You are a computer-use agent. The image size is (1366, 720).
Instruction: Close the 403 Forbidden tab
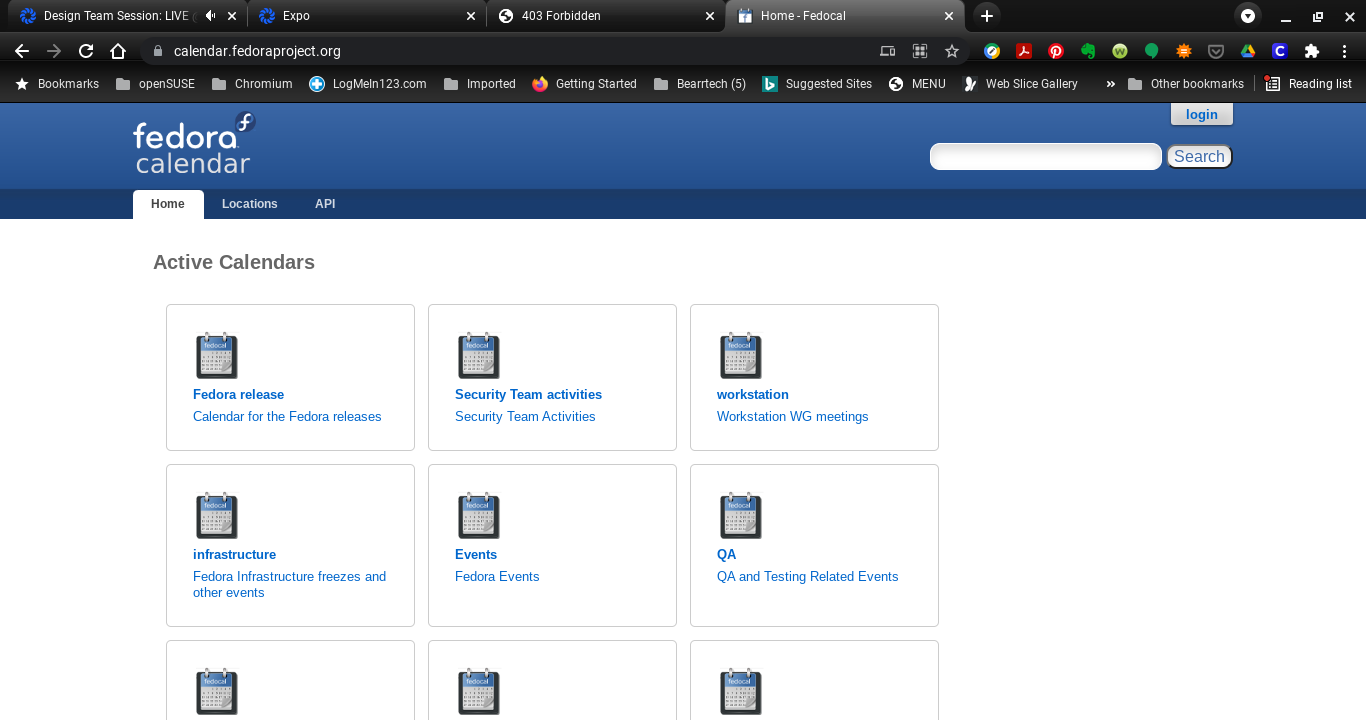[x=710, y=16]
